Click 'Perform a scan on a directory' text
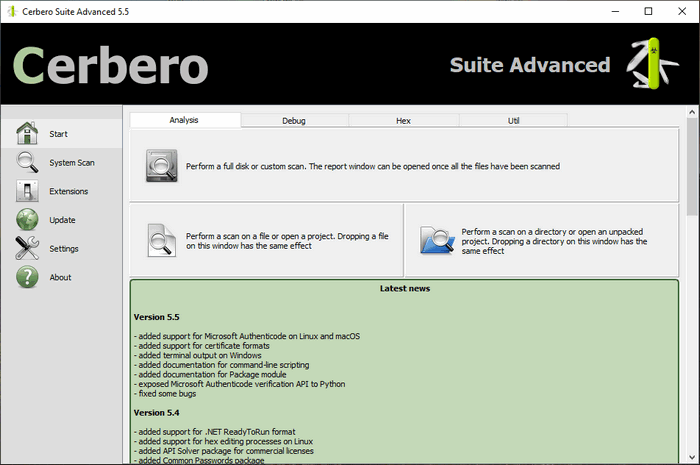 [x=554, y=241]
